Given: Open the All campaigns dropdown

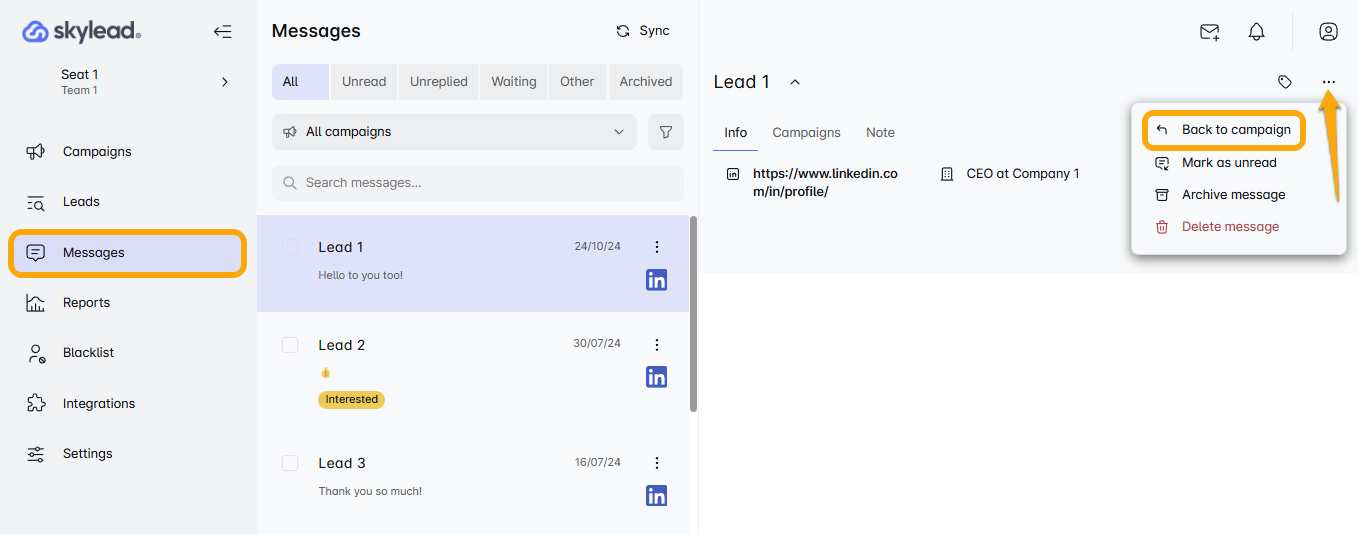Looking at the screenshot, I should point(454,132).
